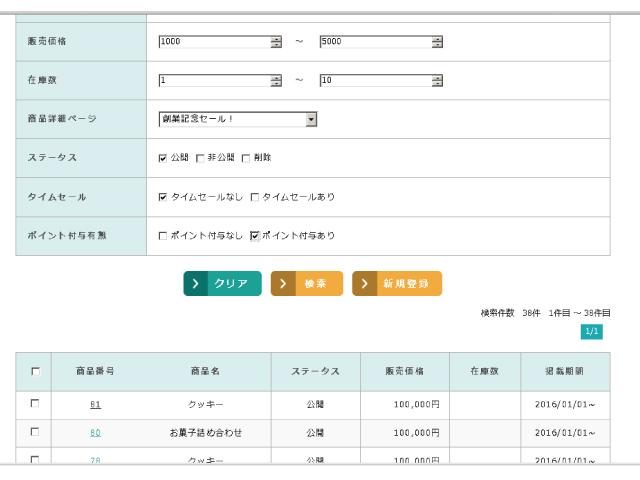Open the 商品詳細ページ dropdown
Screen dimensions: 640x480
point(238,119)
